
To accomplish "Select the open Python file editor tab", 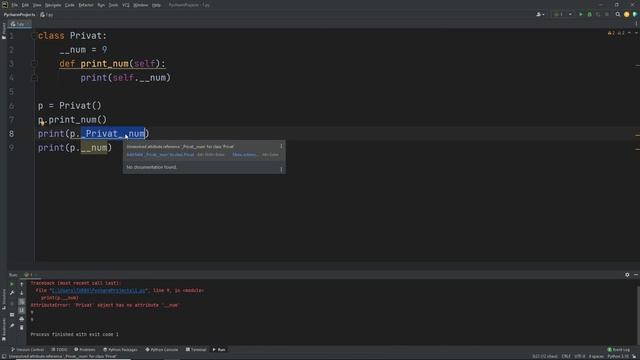I will point(19,24).
